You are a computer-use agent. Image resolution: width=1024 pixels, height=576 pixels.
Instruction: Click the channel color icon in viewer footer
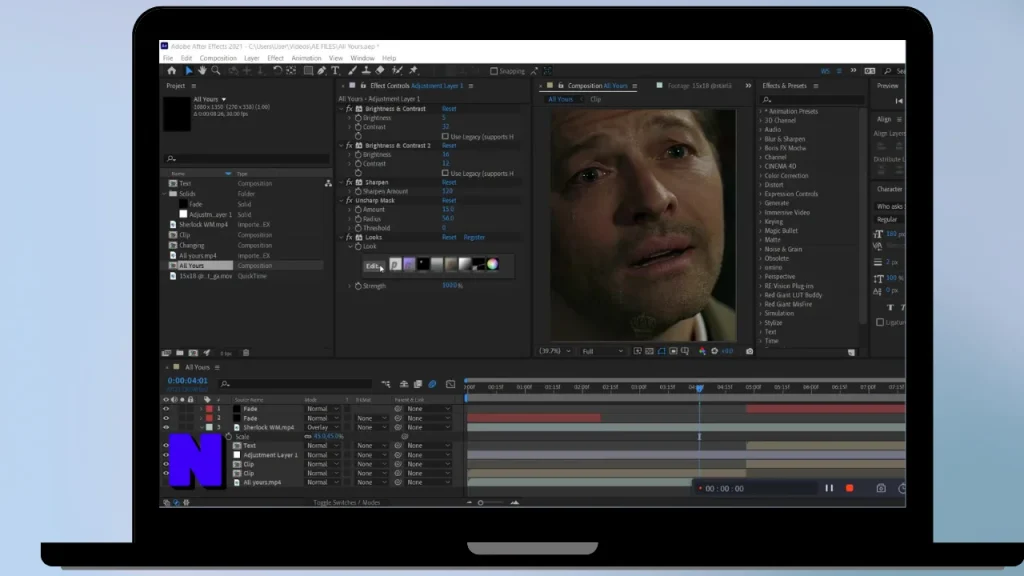tap(702, 351)
